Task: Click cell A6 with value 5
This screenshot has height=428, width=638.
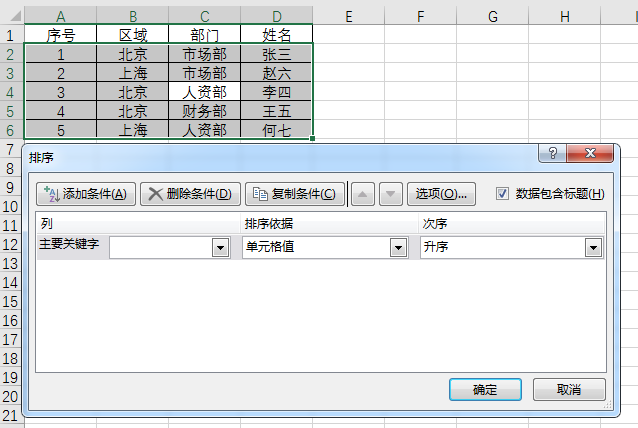Action: tap(60, 130)
